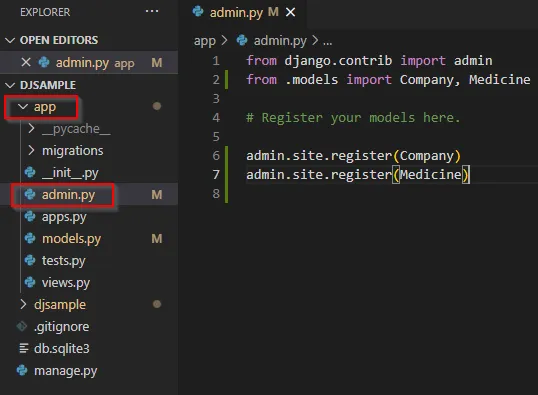The height and width of the screenshot is (395, 538).
Task: Expand the migrations folder
Action: [31, 150]
